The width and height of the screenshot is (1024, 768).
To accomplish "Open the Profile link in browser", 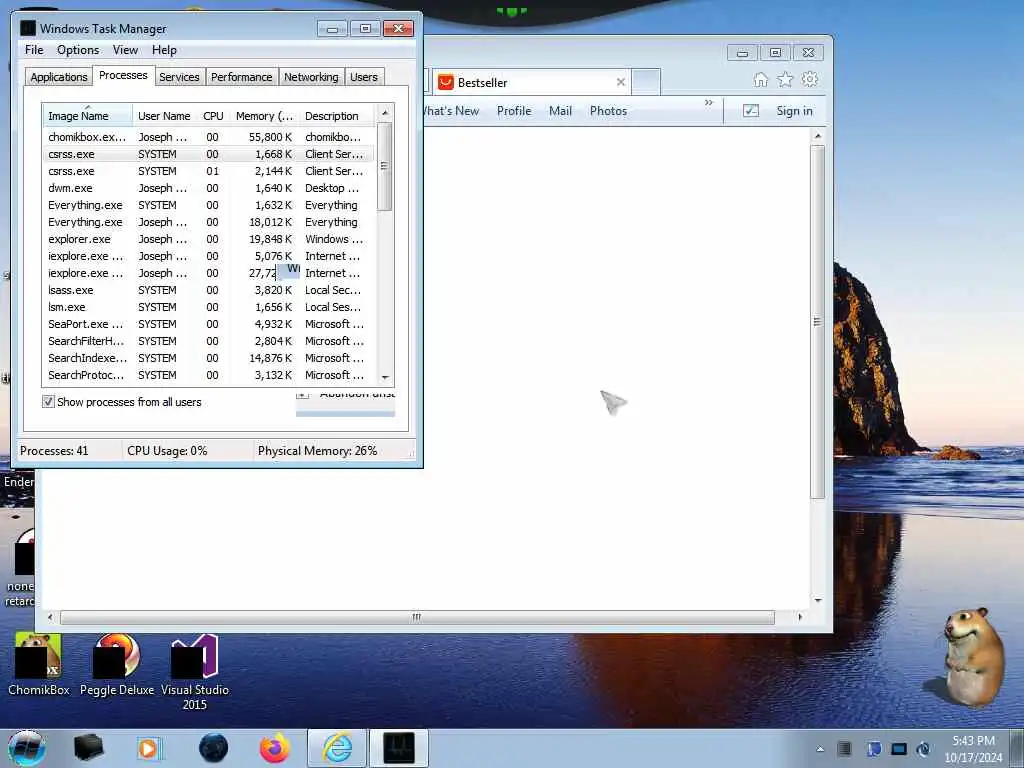I will click(x=514, y=111).
